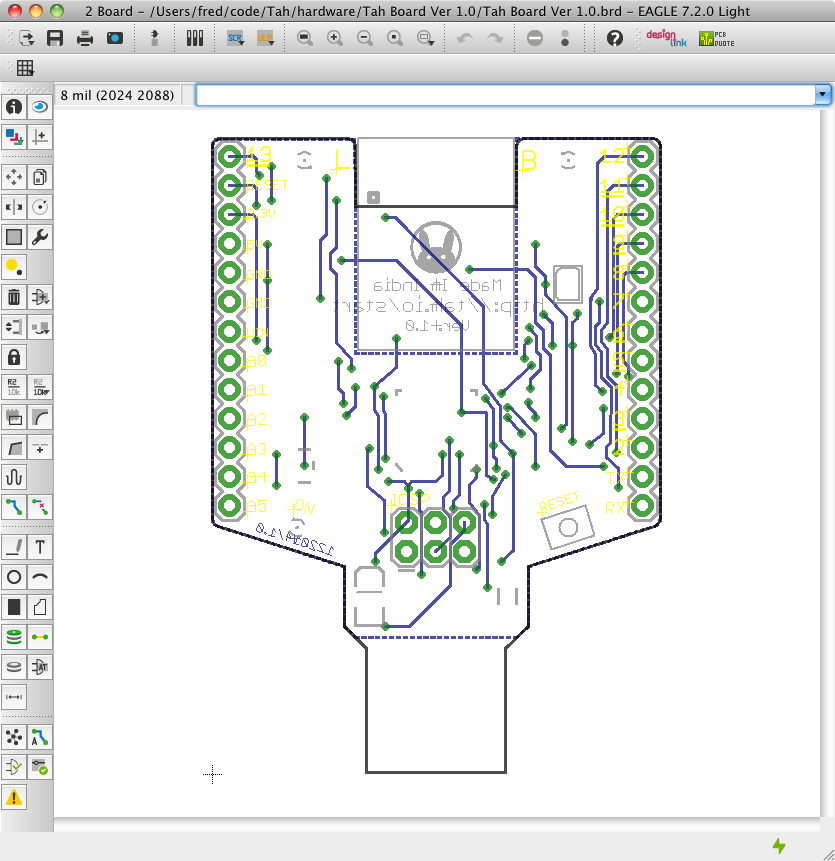The image size is (835, 861).
Task: Open the script SCR dropdown
Action: [x=234, y=38]
